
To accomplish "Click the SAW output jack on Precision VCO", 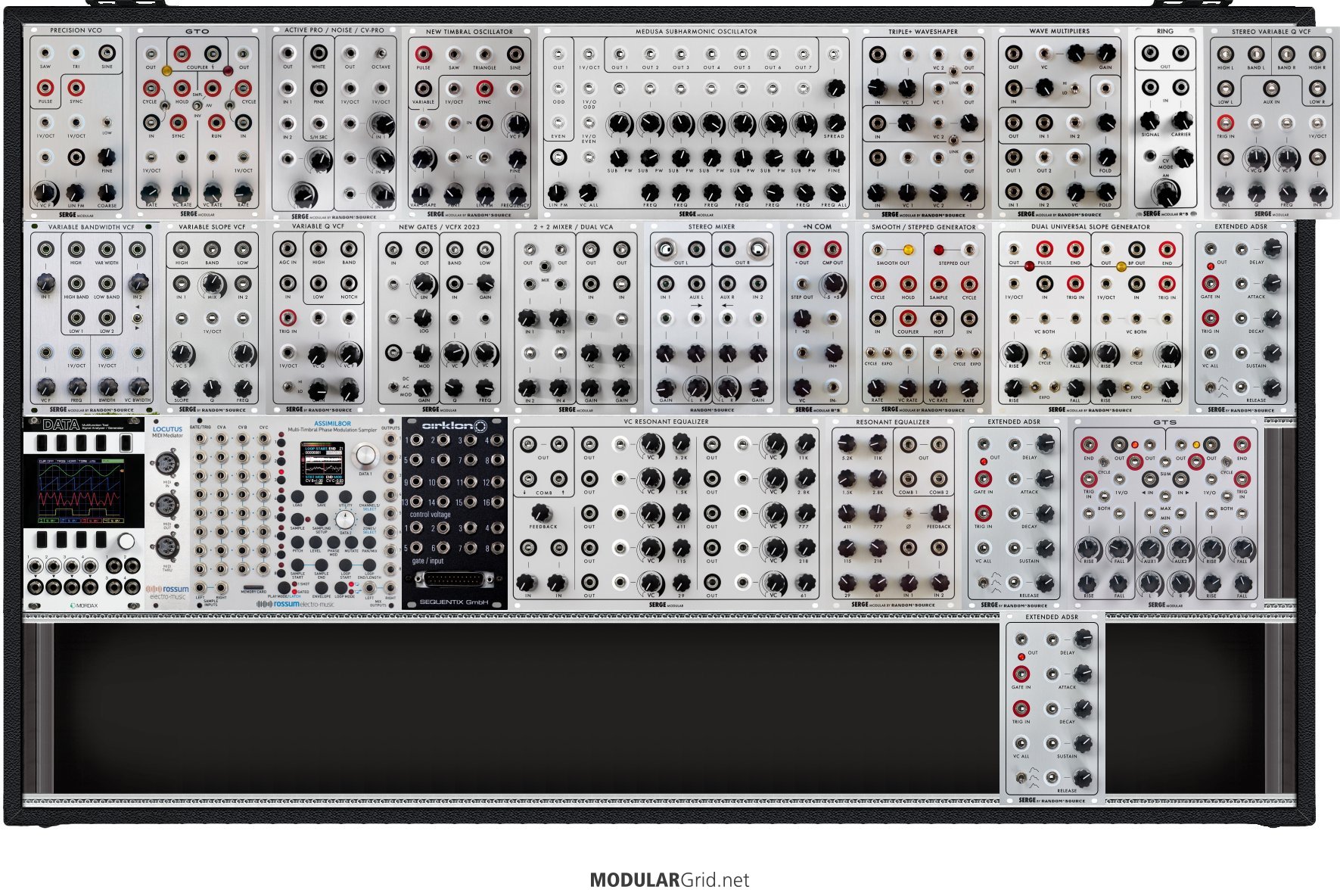I will 45,54.
